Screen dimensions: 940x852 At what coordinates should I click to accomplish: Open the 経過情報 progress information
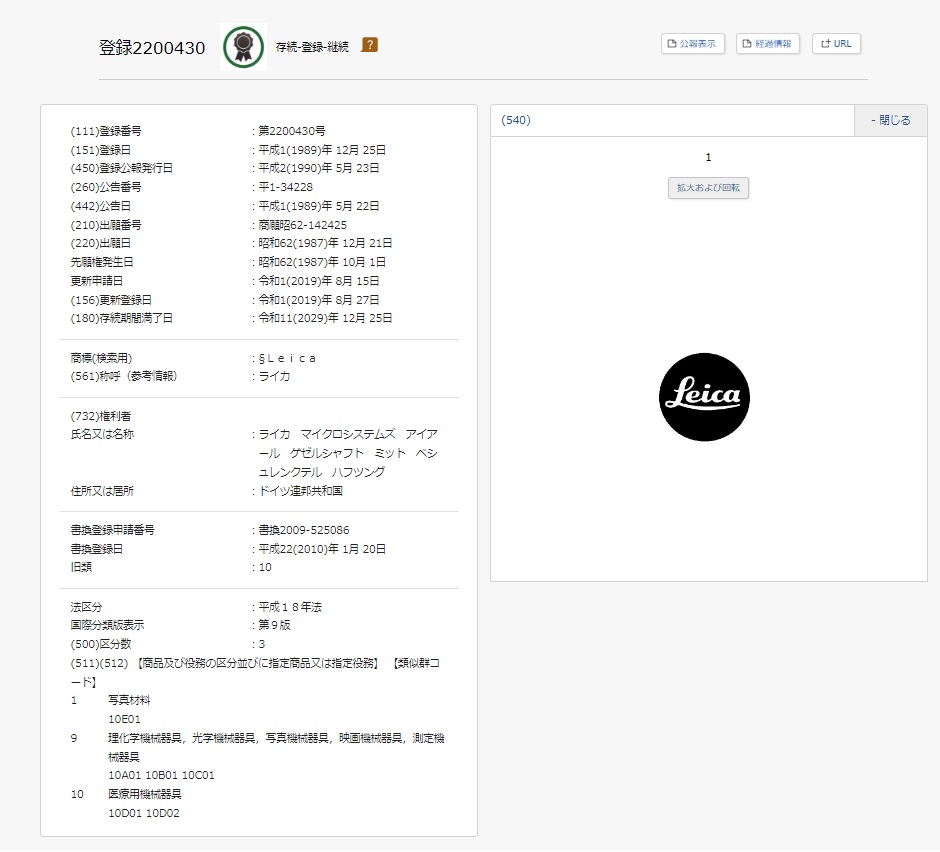coord(767,44)
